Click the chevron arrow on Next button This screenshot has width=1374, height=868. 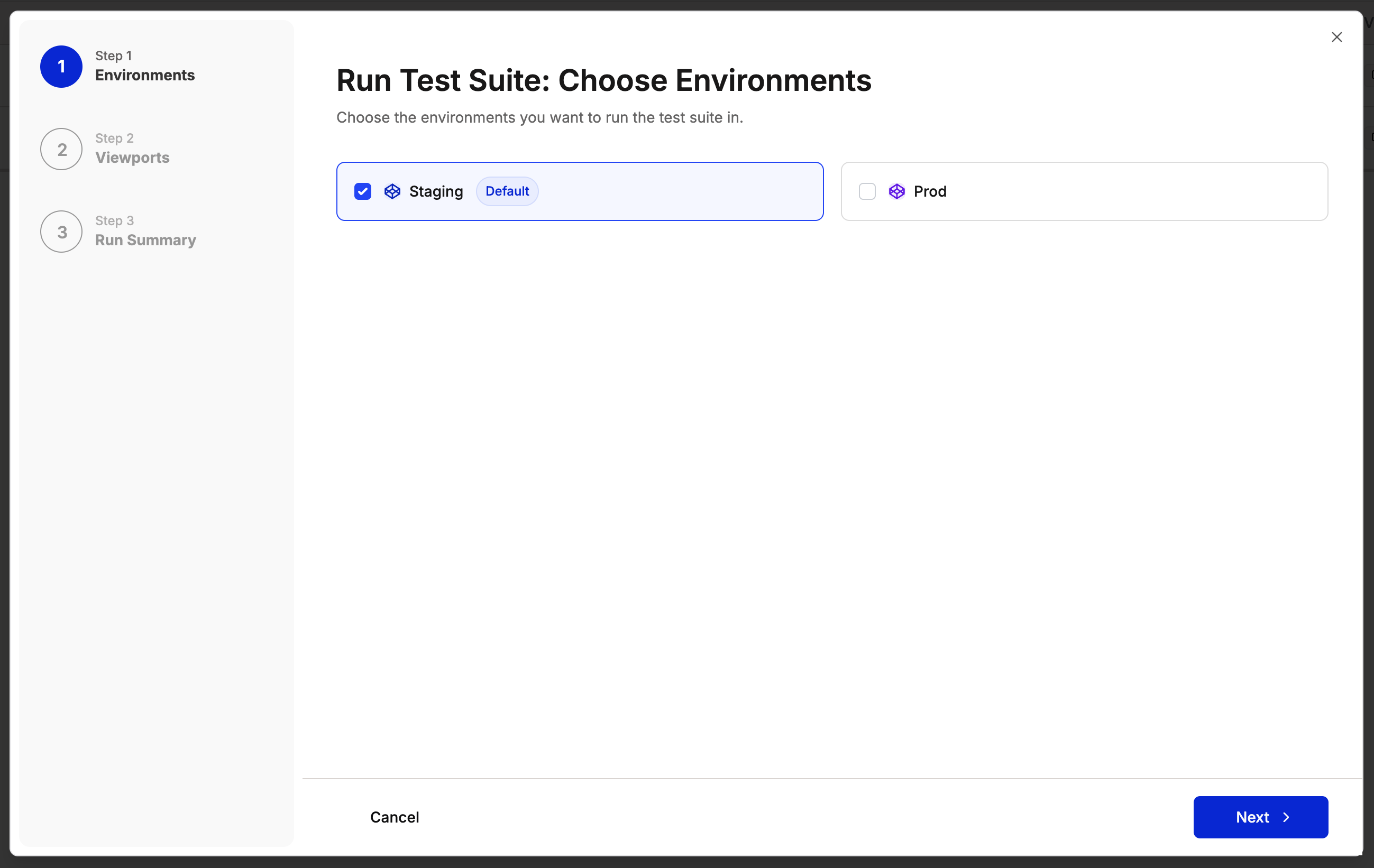1286,817
